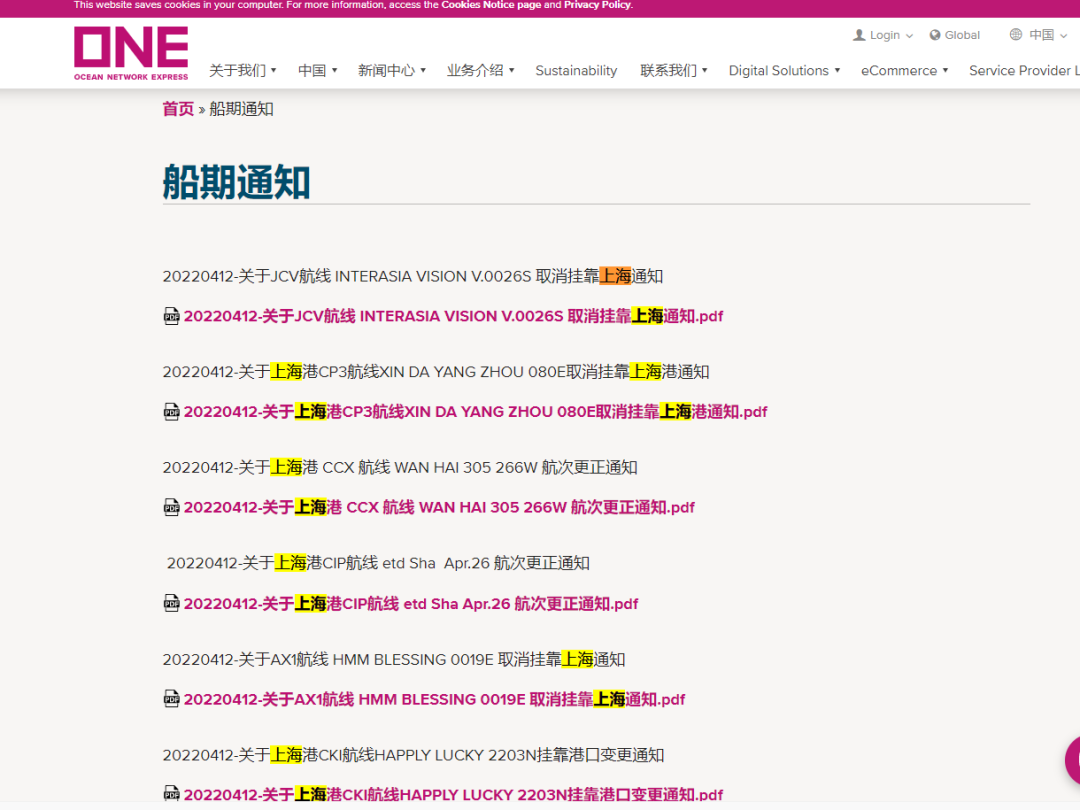Open the 联系我们 navigation menu
This screenshot has height=810, width=1080.
[x=674, y=71]
